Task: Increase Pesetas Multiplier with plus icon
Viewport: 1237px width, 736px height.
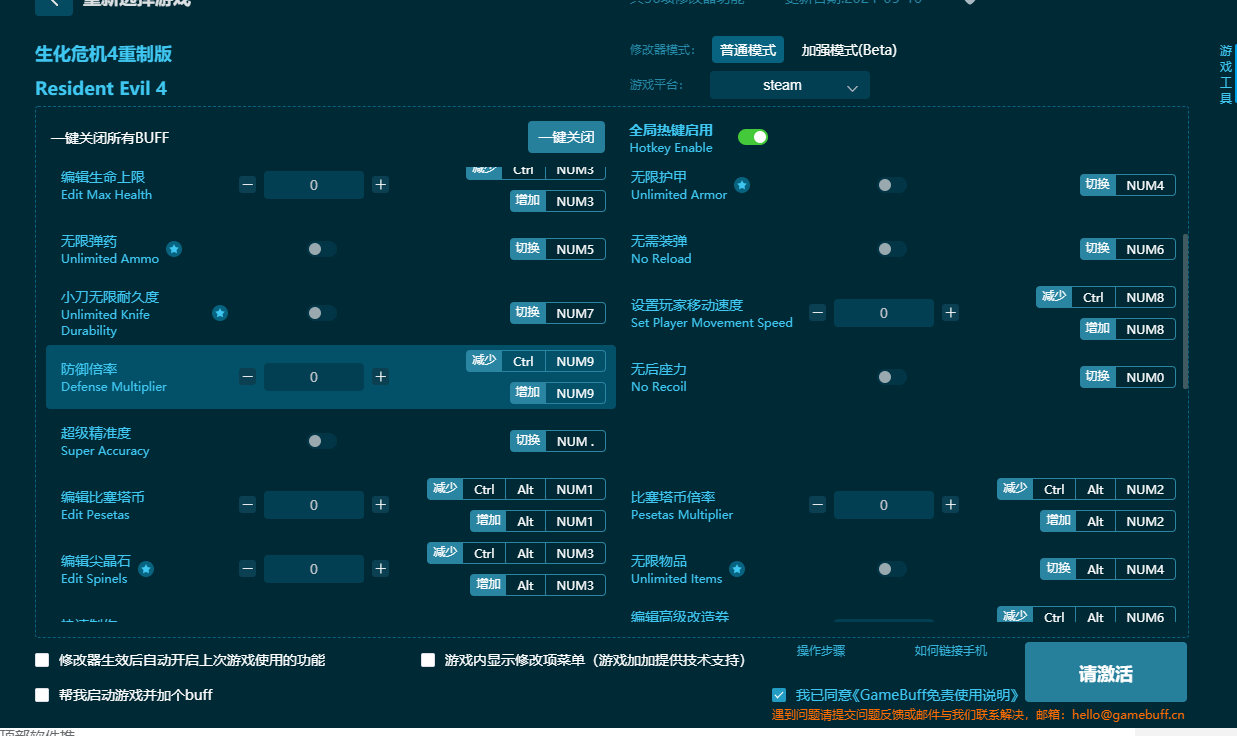Action: (x=950, y=505)
